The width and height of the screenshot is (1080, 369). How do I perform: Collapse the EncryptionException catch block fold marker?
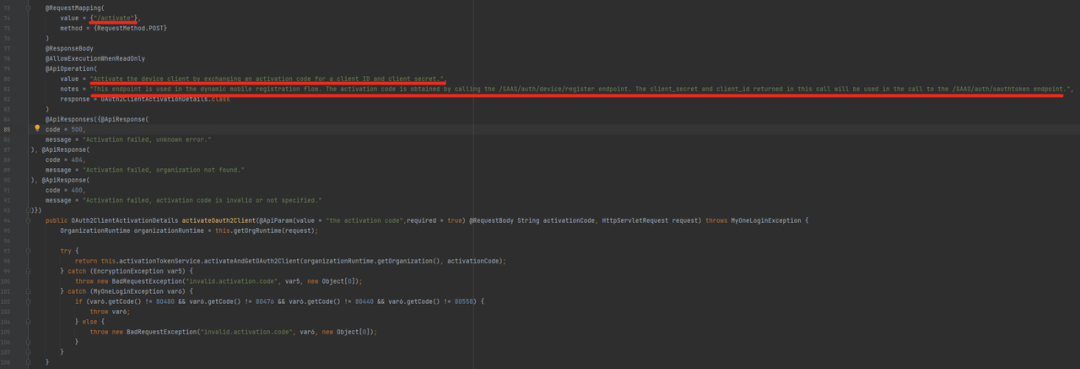[29, 271]
